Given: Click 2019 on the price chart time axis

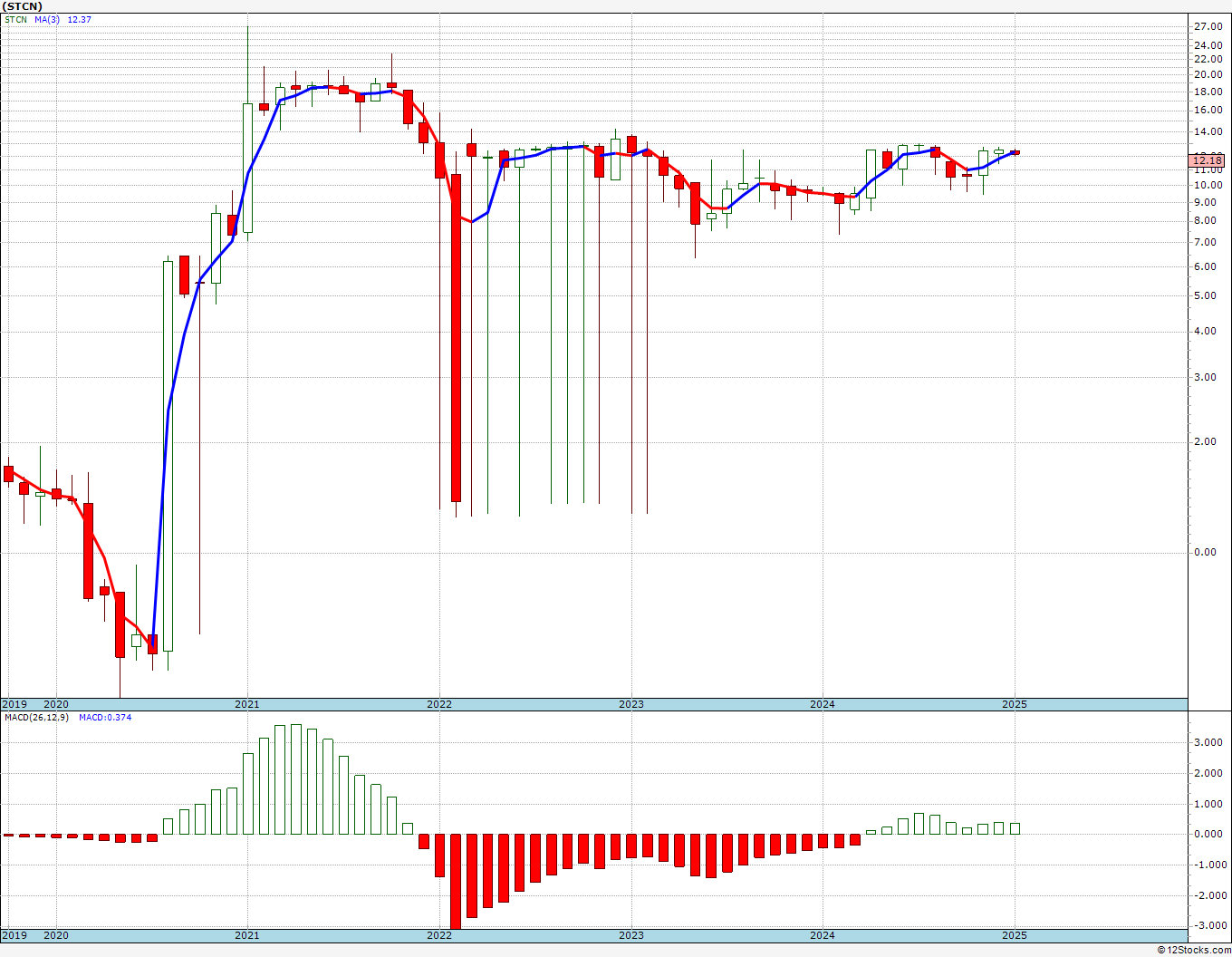Looking at the screenshot, I should point(14,704).
